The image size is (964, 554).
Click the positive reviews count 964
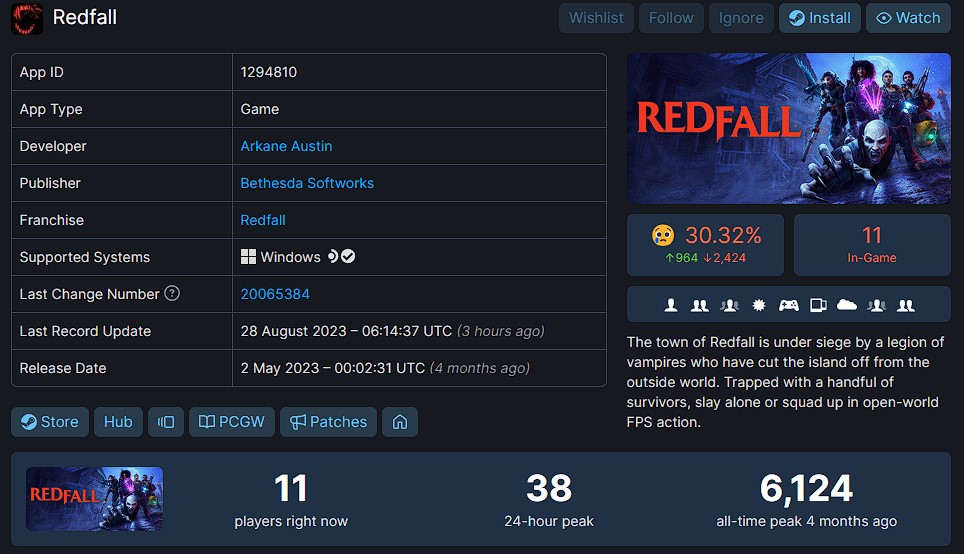point(681,258)
